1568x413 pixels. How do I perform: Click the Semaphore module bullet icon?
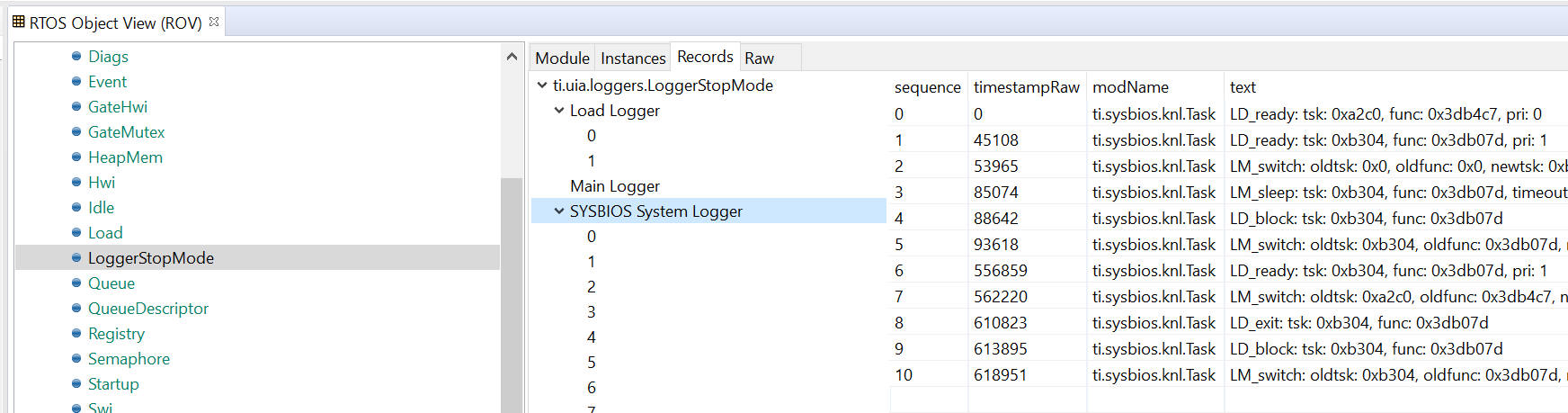coord(76,359)
